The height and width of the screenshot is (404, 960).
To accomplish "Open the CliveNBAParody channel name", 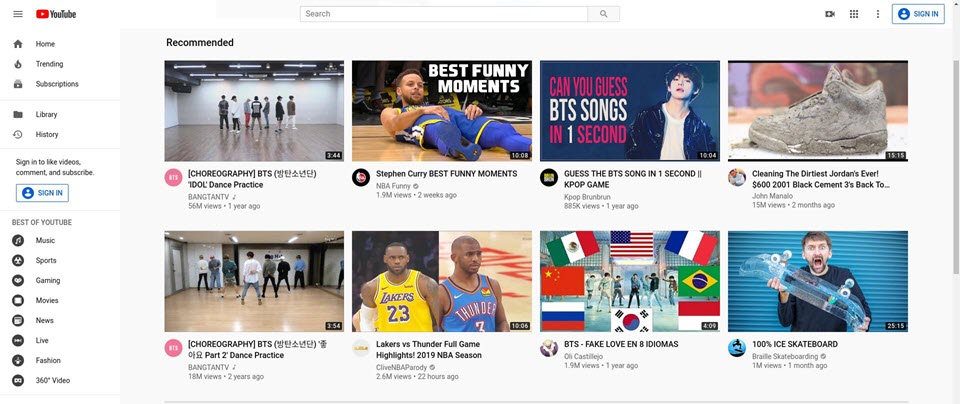I will tap(402, 367).
